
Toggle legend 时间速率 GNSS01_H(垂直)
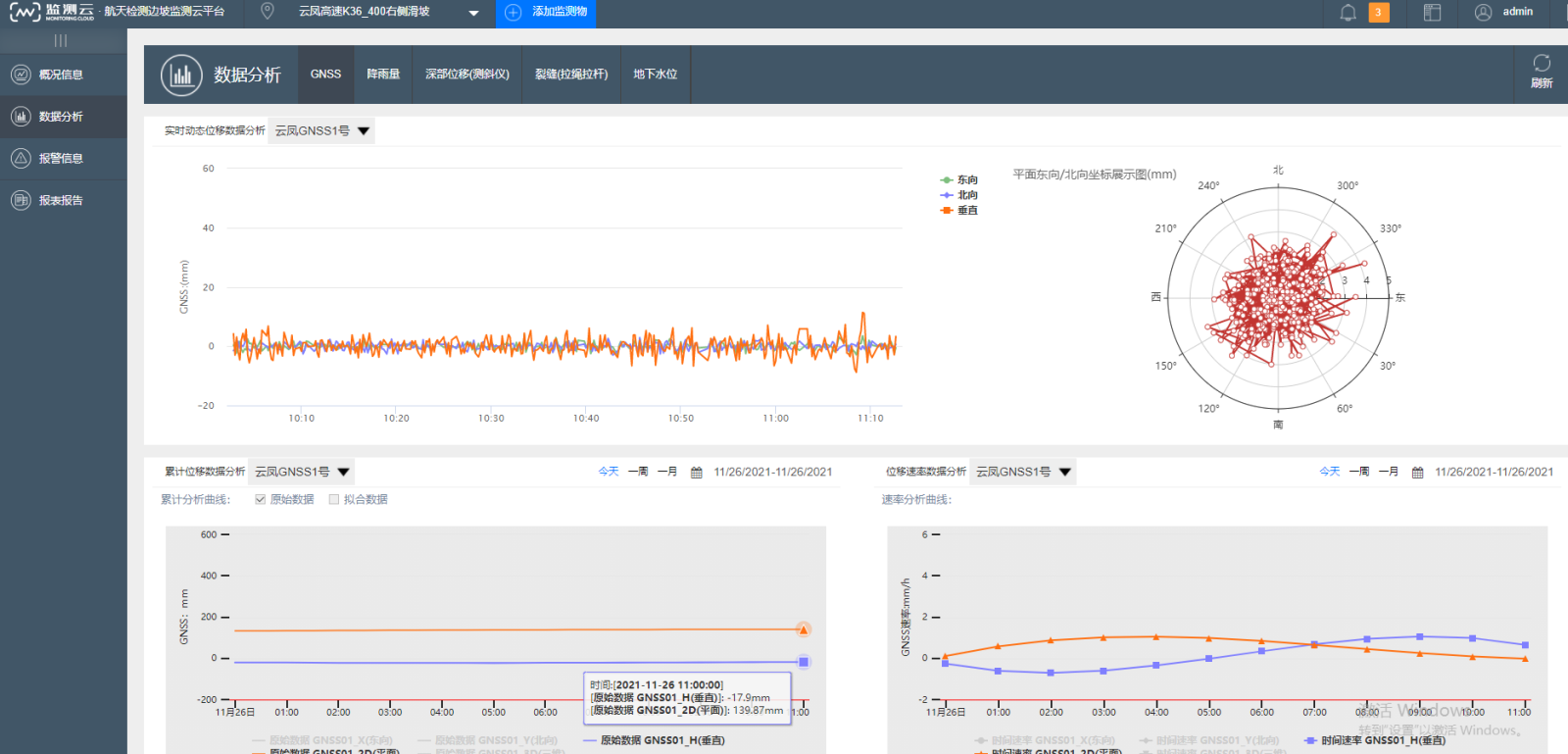coord(1375,740)
